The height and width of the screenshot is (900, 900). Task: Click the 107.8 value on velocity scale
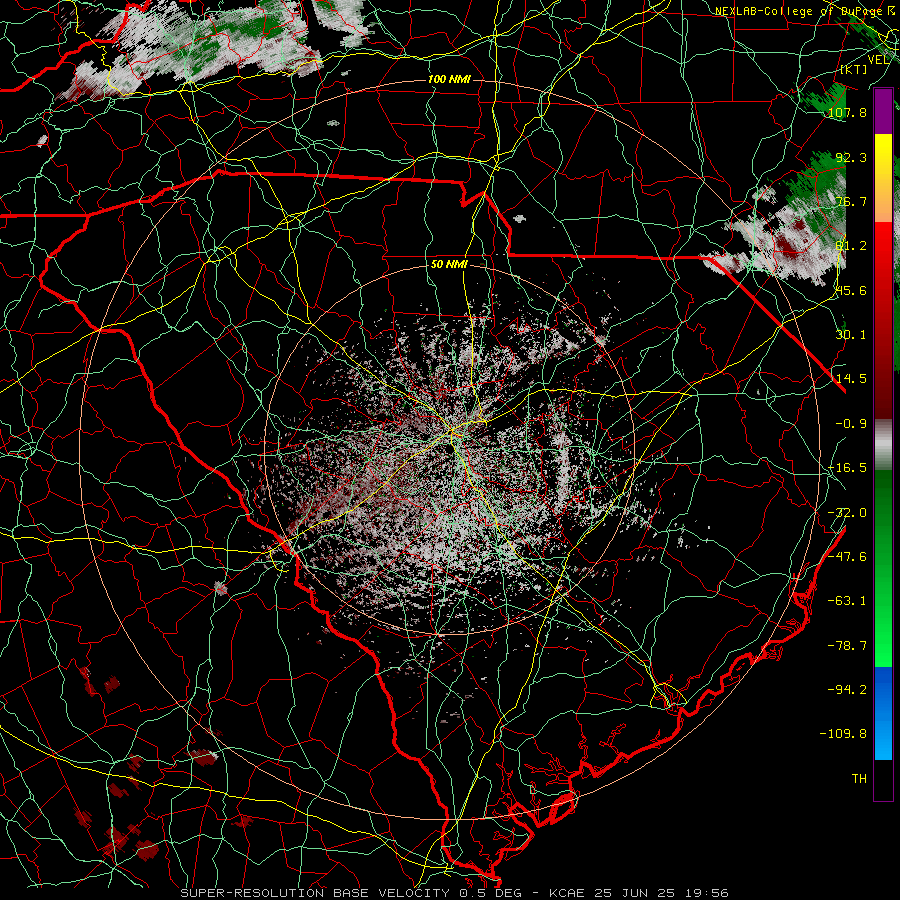pos(847,112)
